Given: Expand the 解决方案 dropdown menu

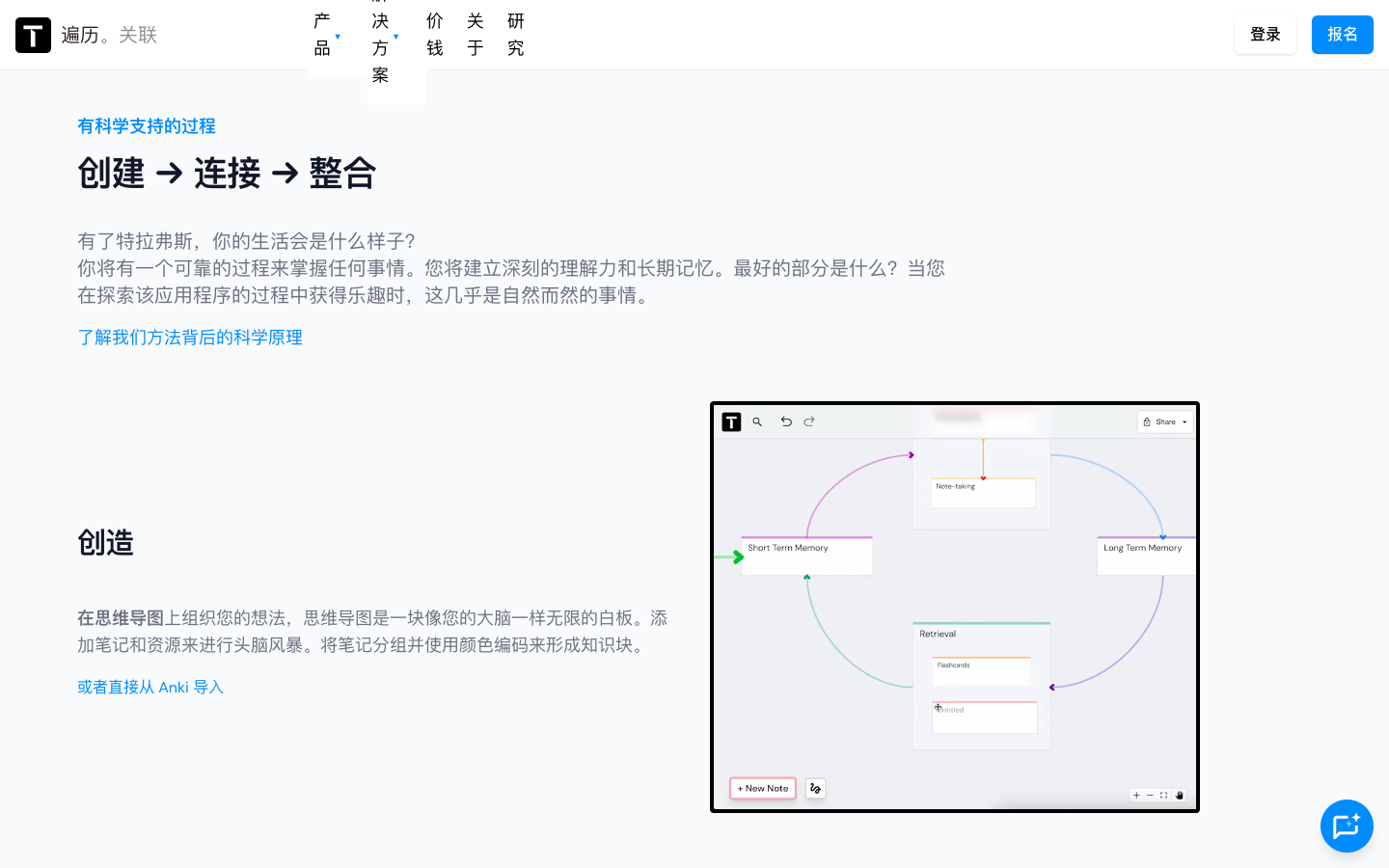Looking at the screenshot, I should pyautogui.click(x=385, y=39).
